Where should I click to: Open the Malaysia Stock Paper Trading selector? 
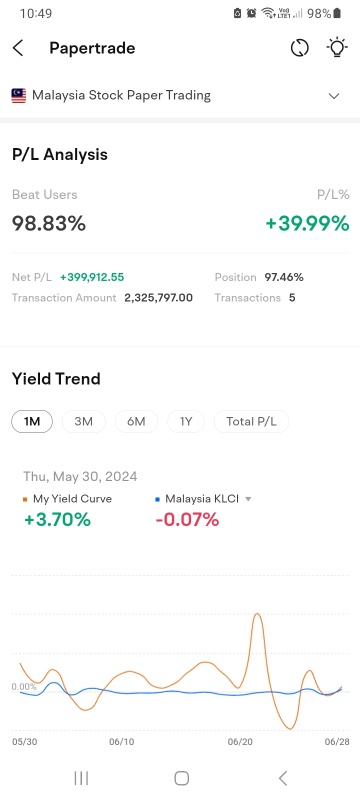[179, 95]
